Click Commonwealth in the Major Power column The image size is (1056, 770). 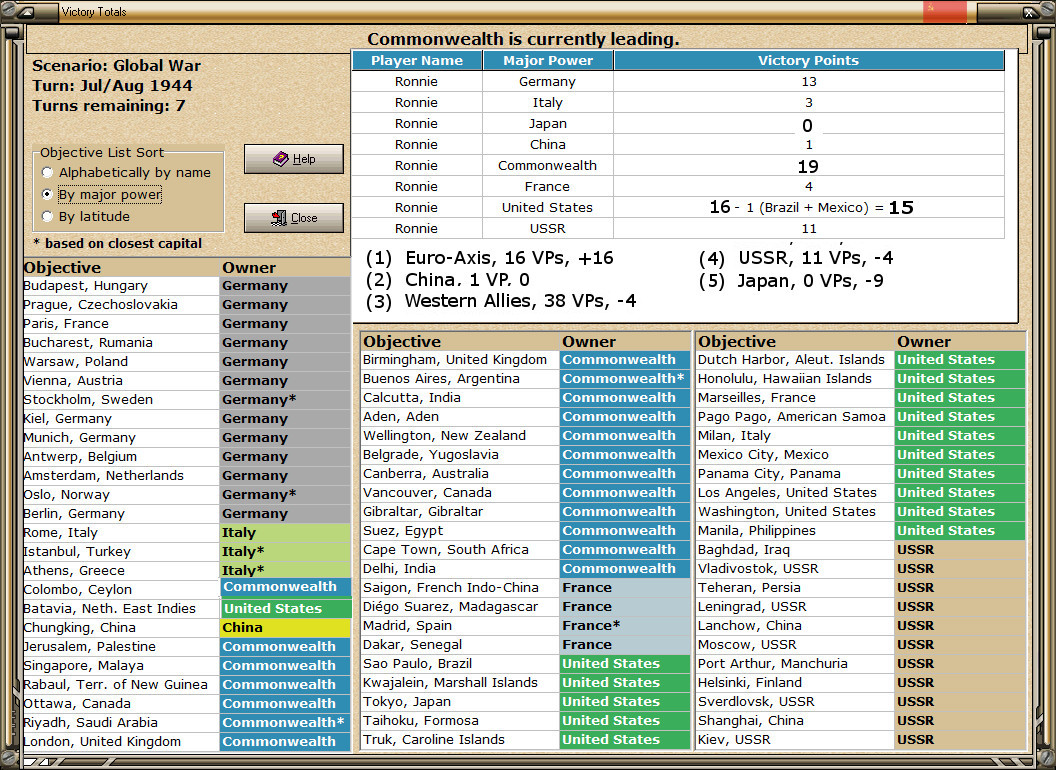(548, 165)
